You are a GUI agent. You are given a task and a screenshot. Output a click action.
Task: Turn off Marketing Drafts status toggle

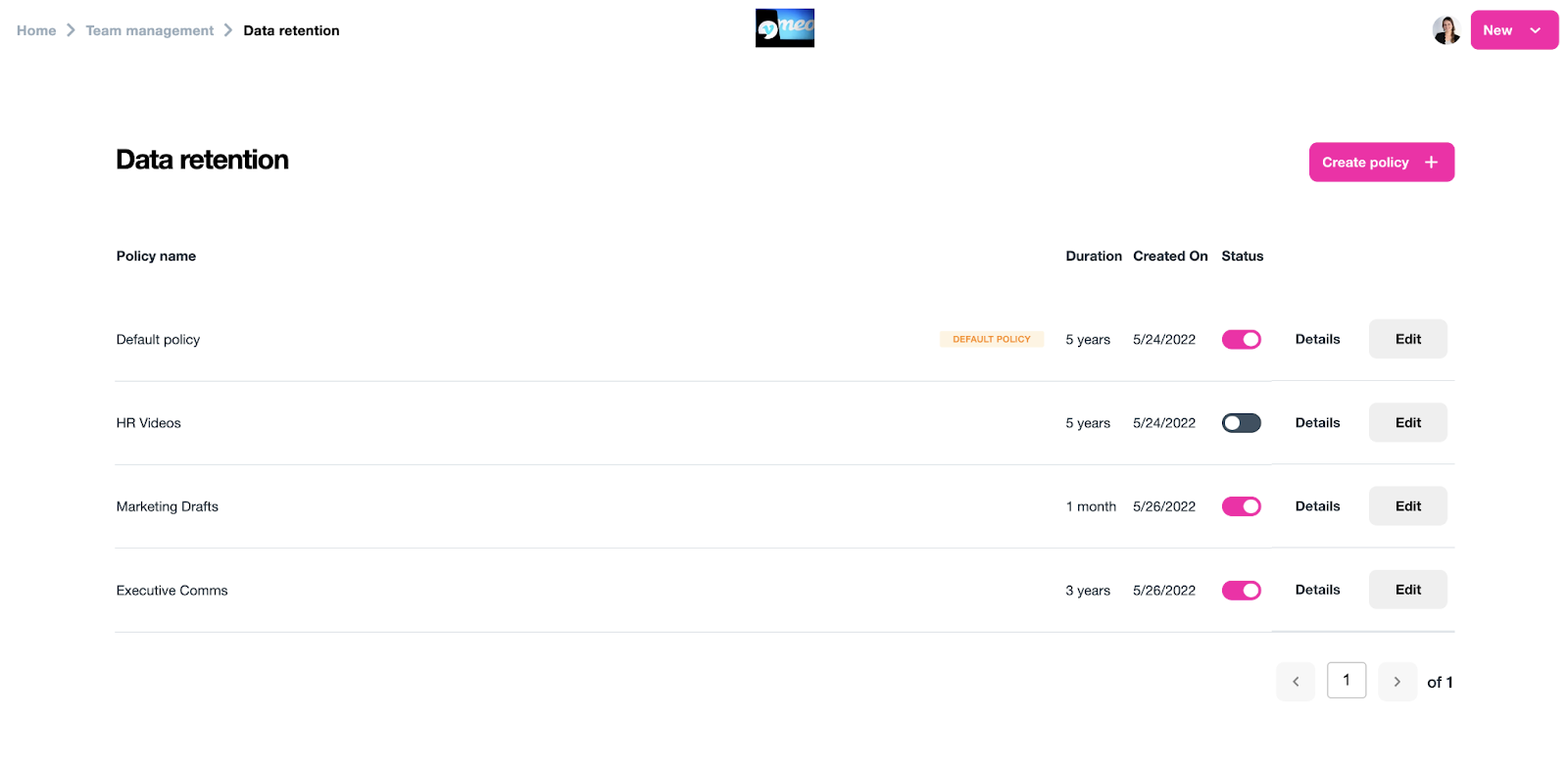tap(1241, 506)
